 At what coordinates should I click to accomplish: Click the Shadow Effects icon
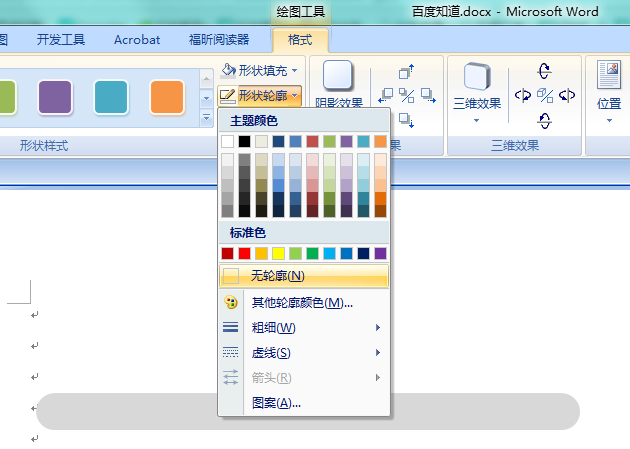coord(338,75)
